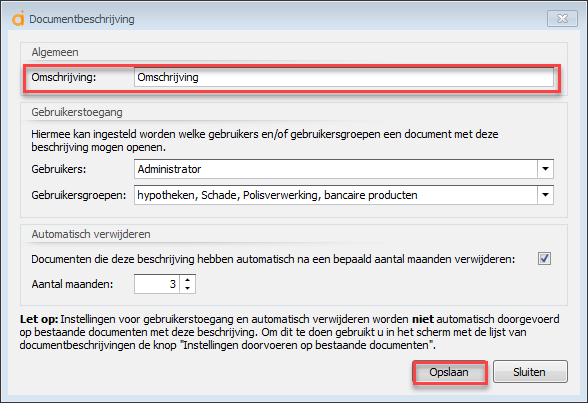
Task: Save with the Opslaan button
Action: tap(449, 372)
